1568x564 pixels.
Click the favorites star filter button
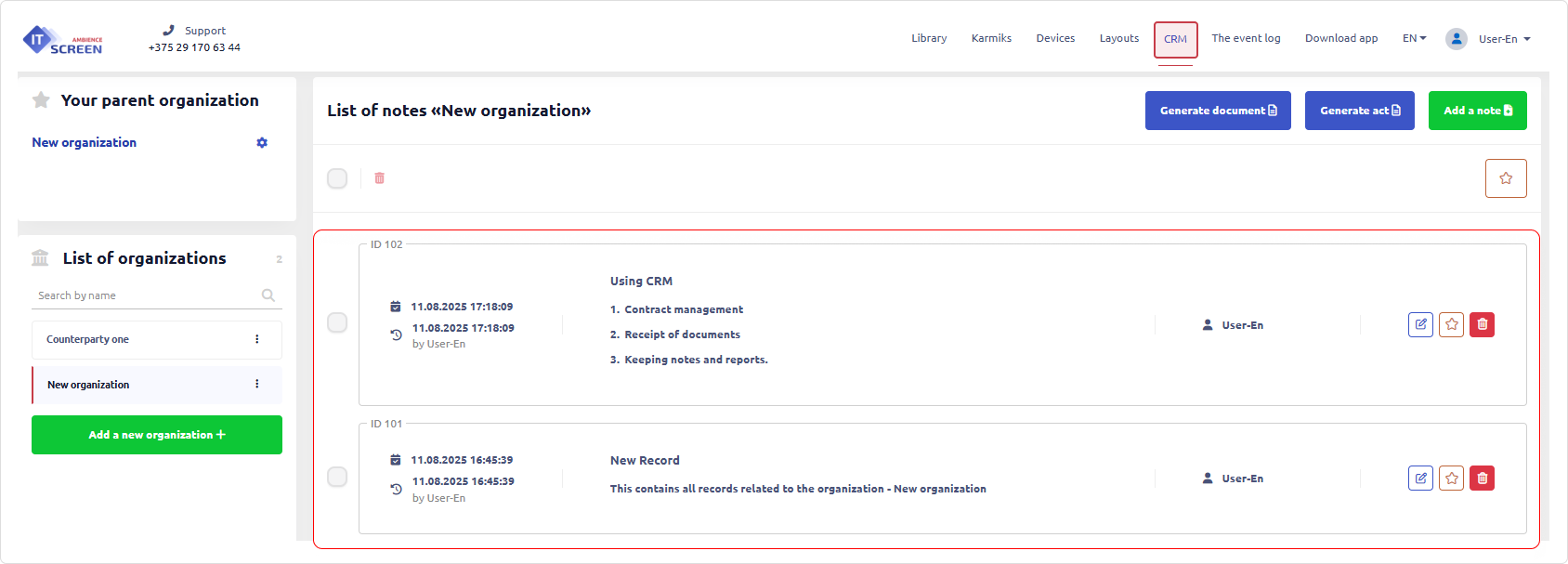click(1505, 178)
